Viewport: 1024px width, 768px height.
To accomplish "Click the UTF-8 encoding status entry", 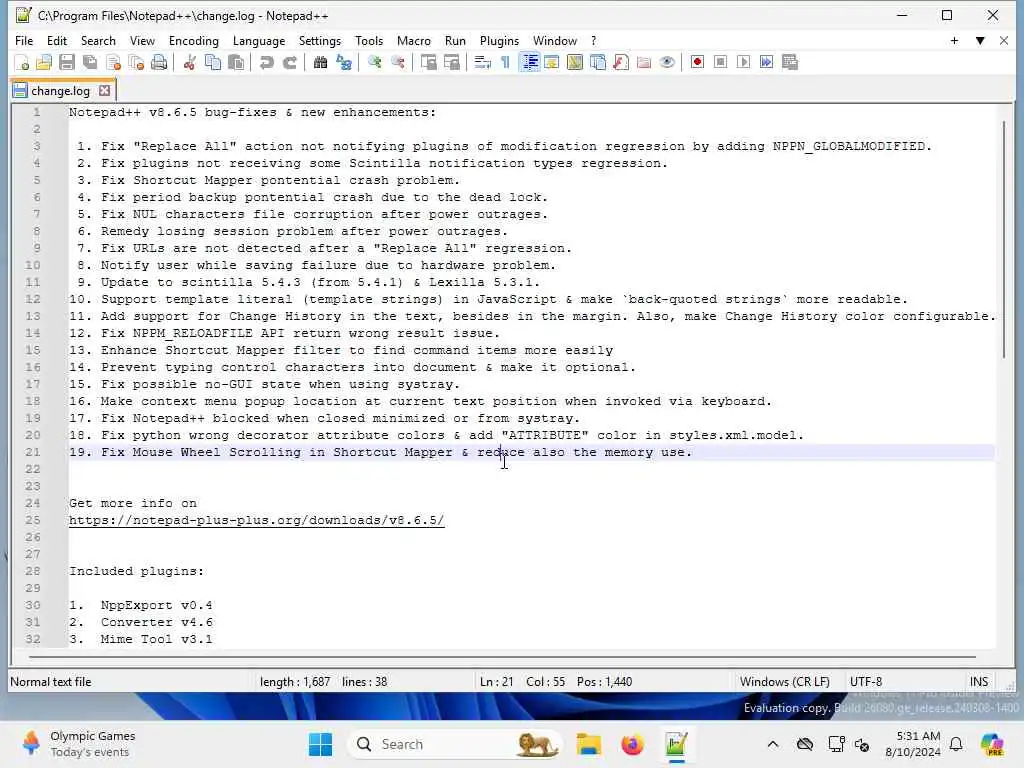I will click(x=865, y=682).
